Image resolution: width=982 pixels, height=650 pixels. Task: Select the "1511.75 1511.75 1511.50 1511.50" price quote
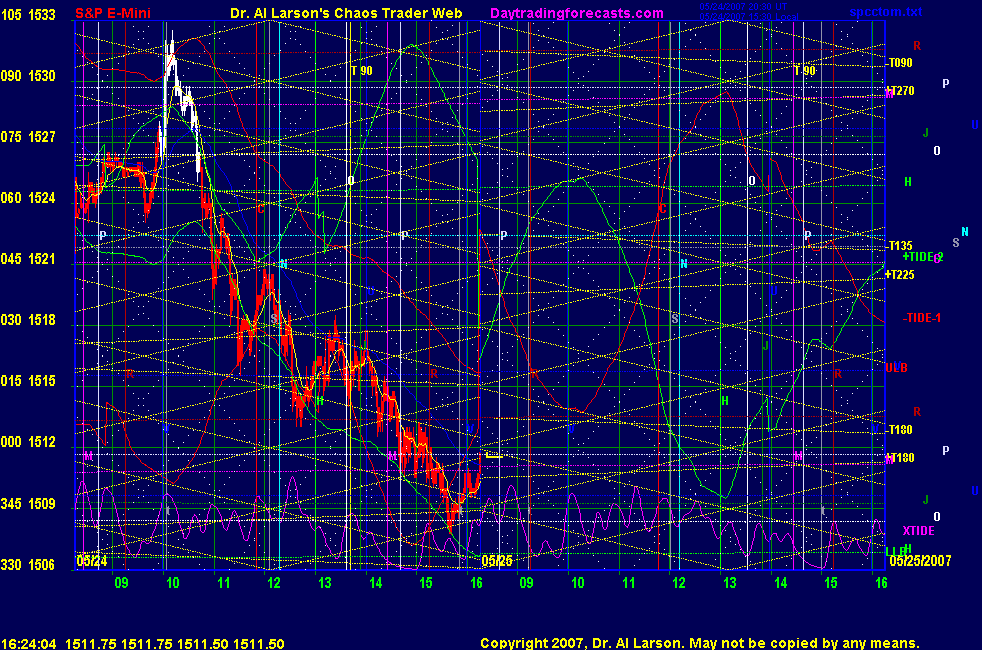(175, 643)
